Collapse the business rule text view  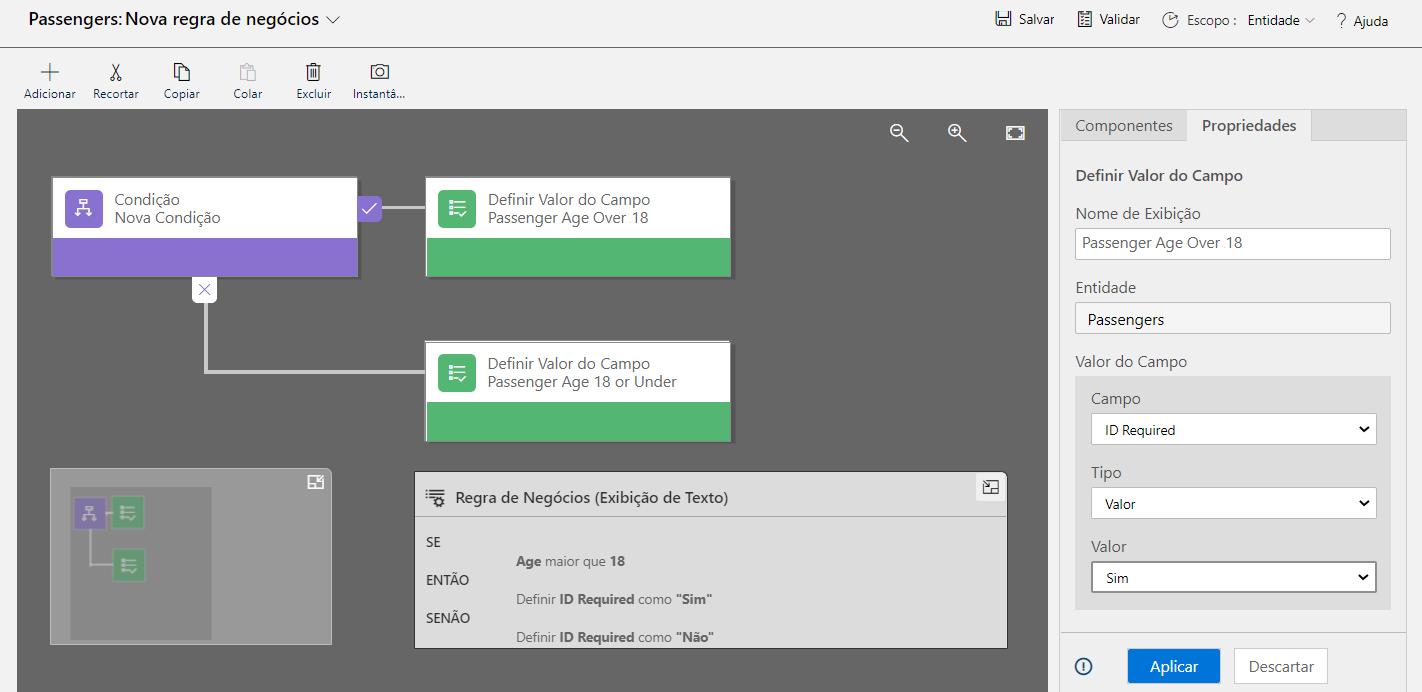[x=990, y=487]
